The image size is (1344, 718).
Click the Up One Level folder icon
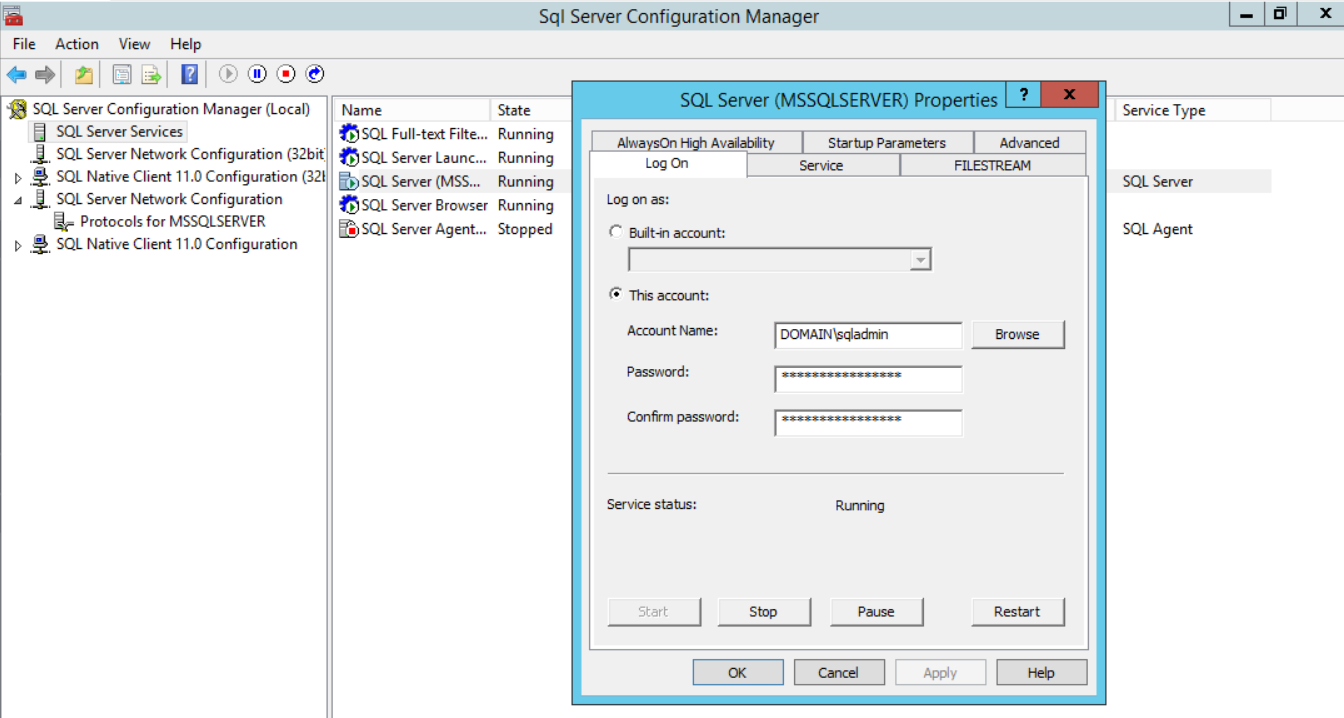click(x=84, y=74)
